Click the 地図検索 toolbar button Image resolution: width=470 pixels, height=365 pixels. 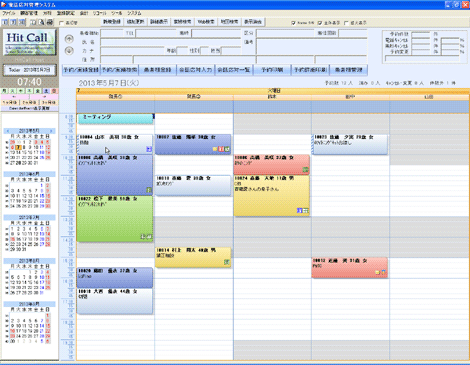pos(229,22)
